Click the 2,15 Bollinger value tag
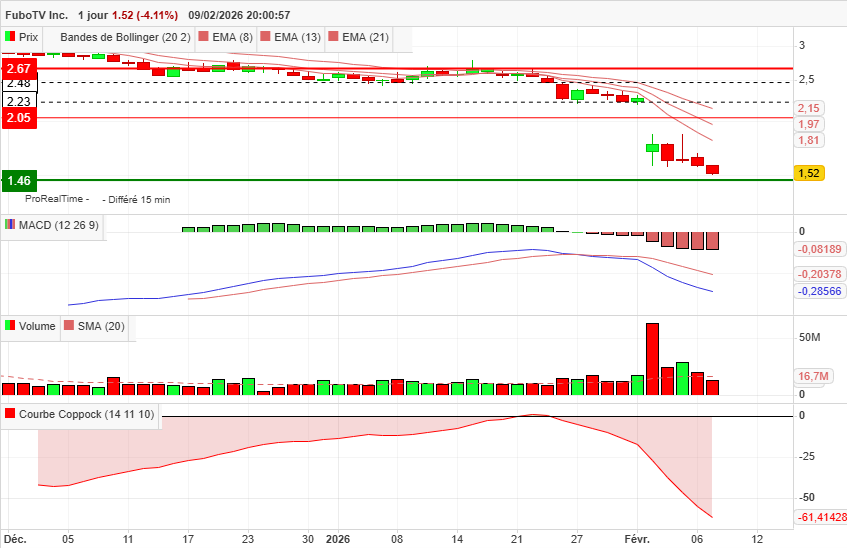Screen dimensions: 847x548 coord(809,108)
